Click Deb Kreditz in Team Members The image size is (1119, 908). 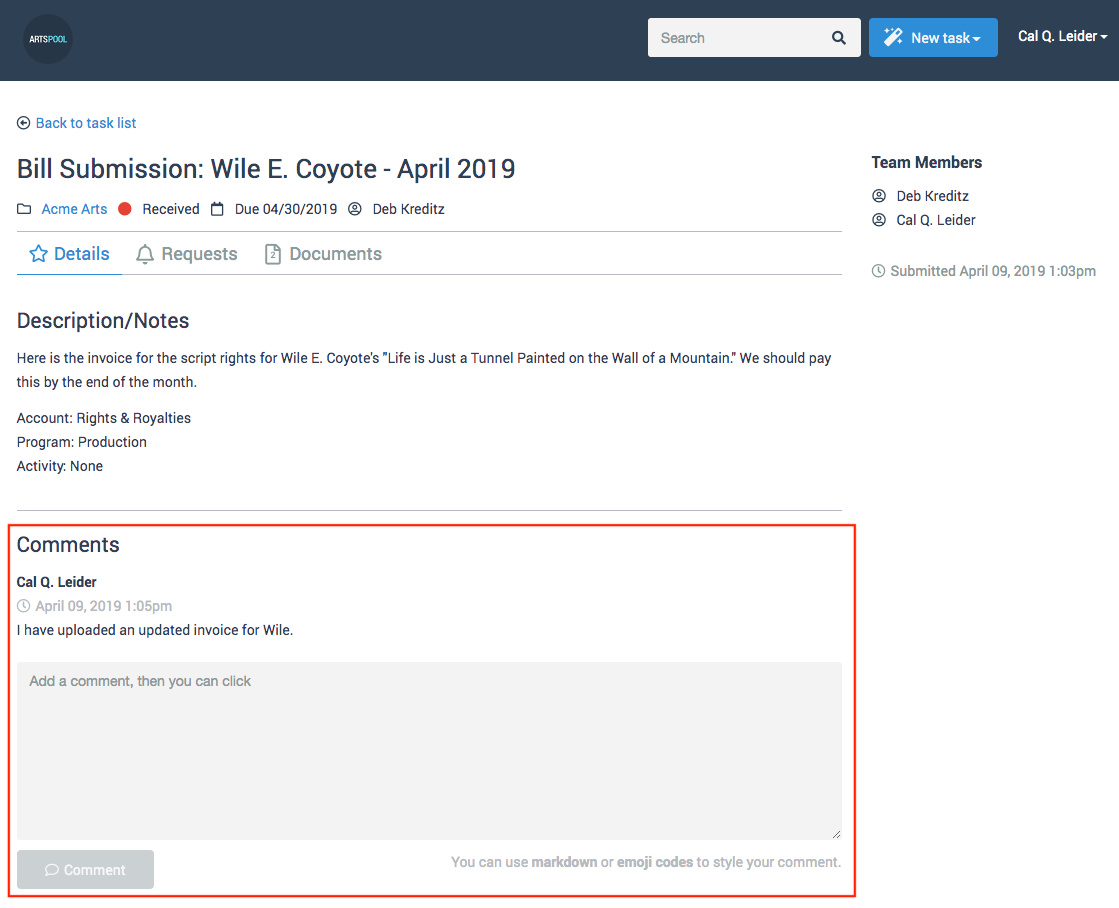click(x=932, y=196)
